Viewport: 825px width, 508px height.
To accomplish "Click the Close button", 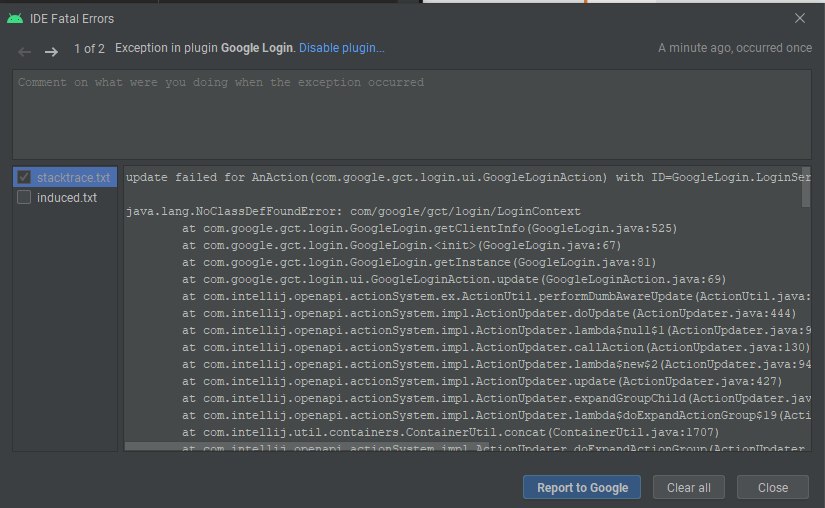I will pos(772,487).
